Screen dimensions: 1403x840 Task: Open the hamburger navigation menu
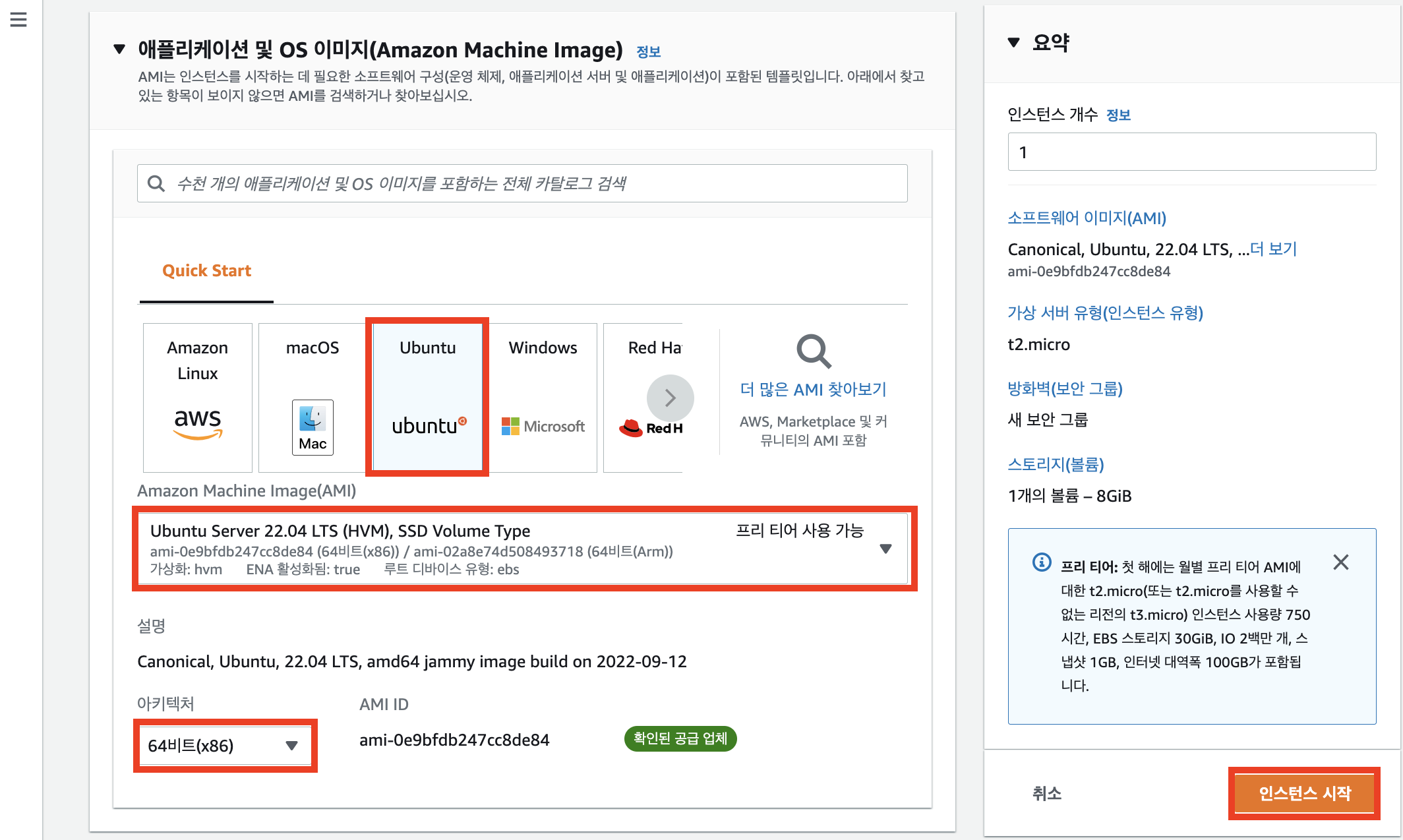coord(18,20)
